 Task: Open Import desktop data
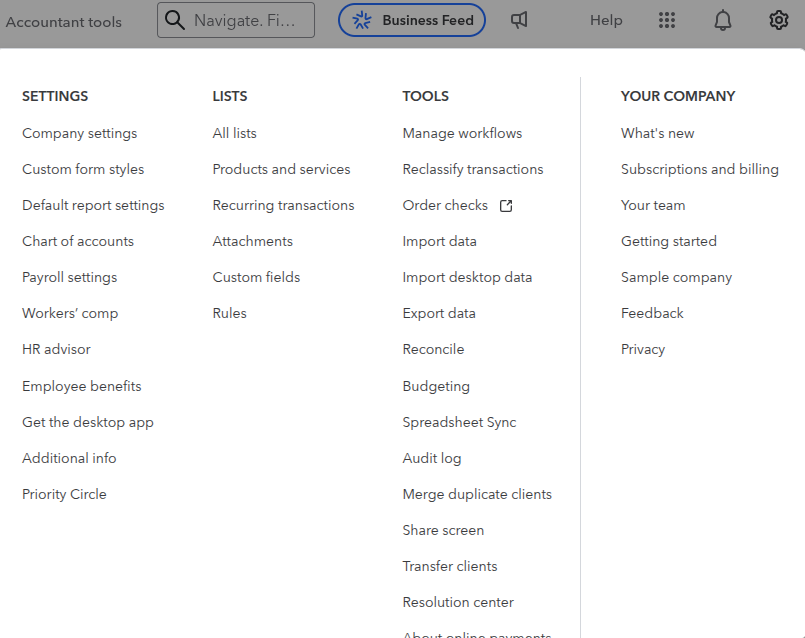[x=467, y=277]
